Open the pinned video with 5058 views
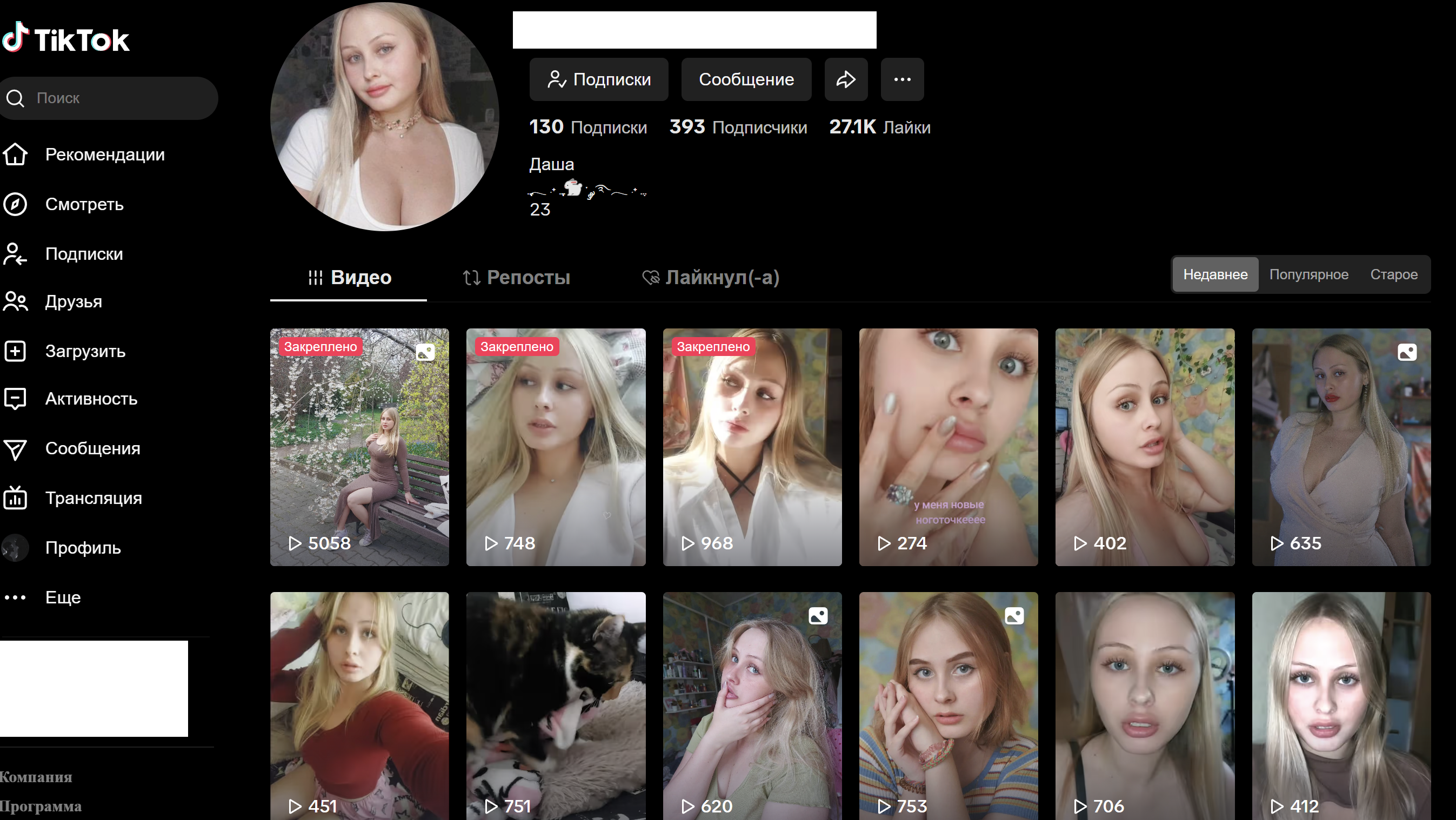Image resolution: width=1456 pixels, height=820 pixels. [x=359, y=447]
